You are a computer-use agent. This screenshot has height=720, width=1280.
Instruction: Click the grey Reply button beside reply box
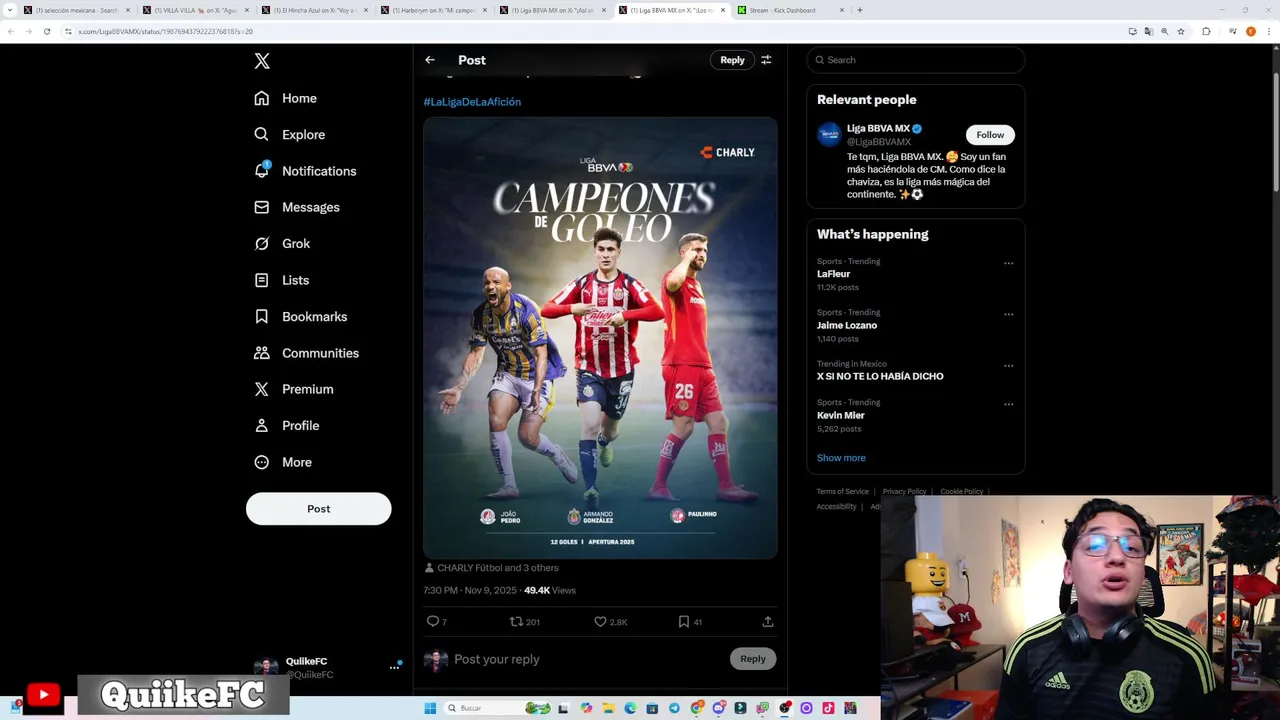[x=753, y=659]
